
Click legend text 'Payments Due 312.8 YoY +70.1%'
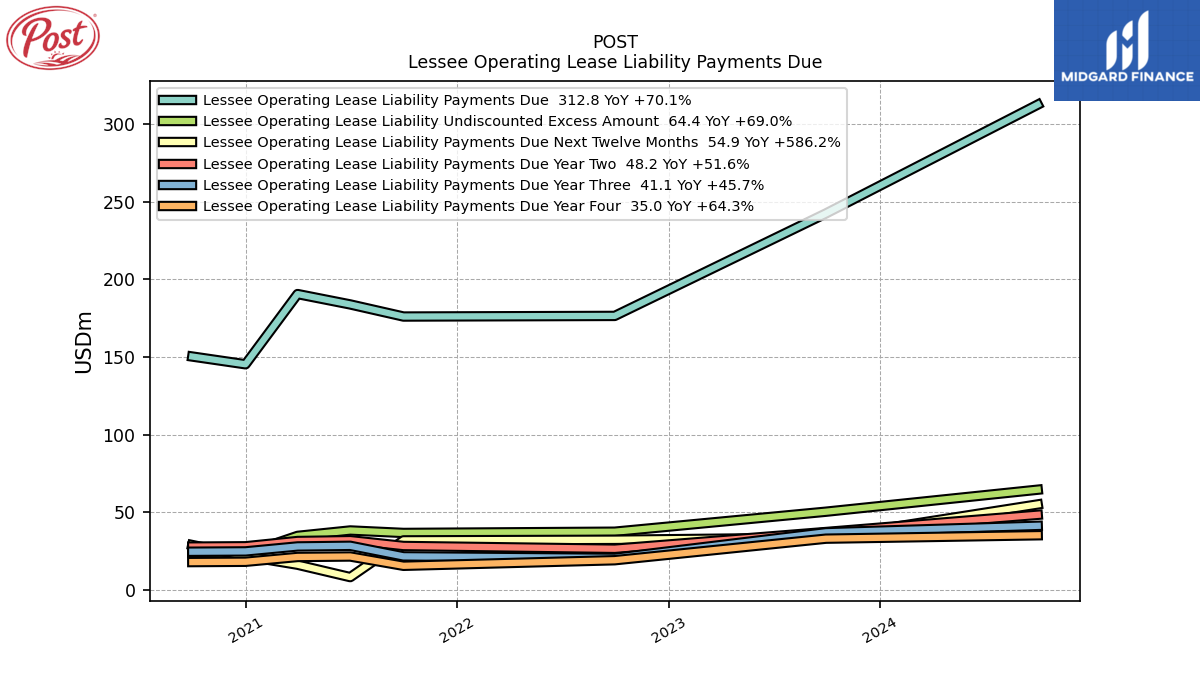(x=570, y=100)
